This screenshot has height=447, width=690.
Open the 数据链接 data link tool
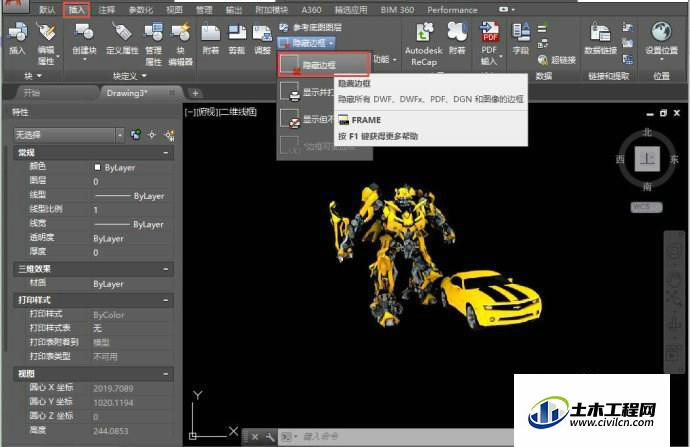pos(600,39)
